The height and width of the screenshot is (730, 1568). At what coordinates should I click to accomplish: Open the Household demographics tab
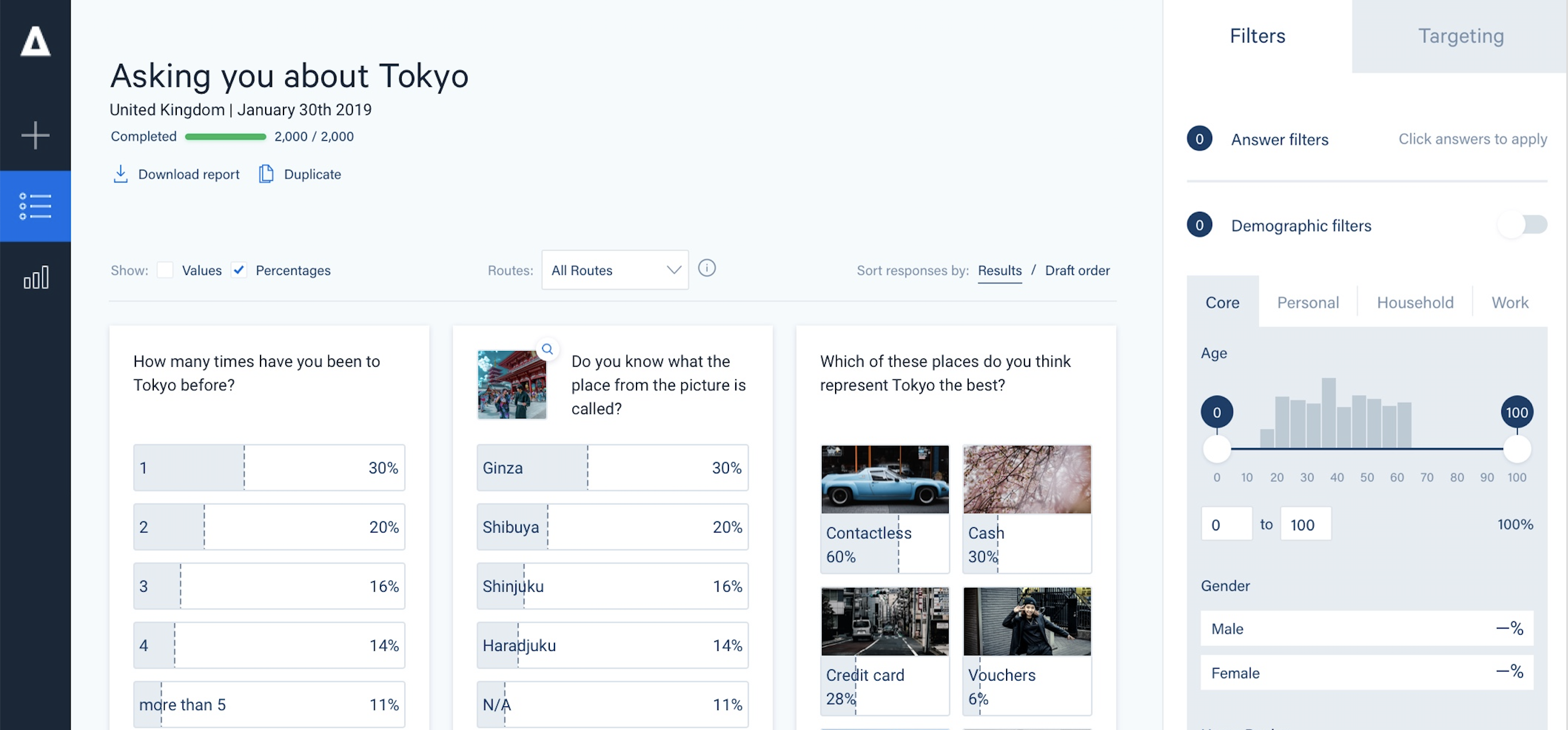[1415, 302]
